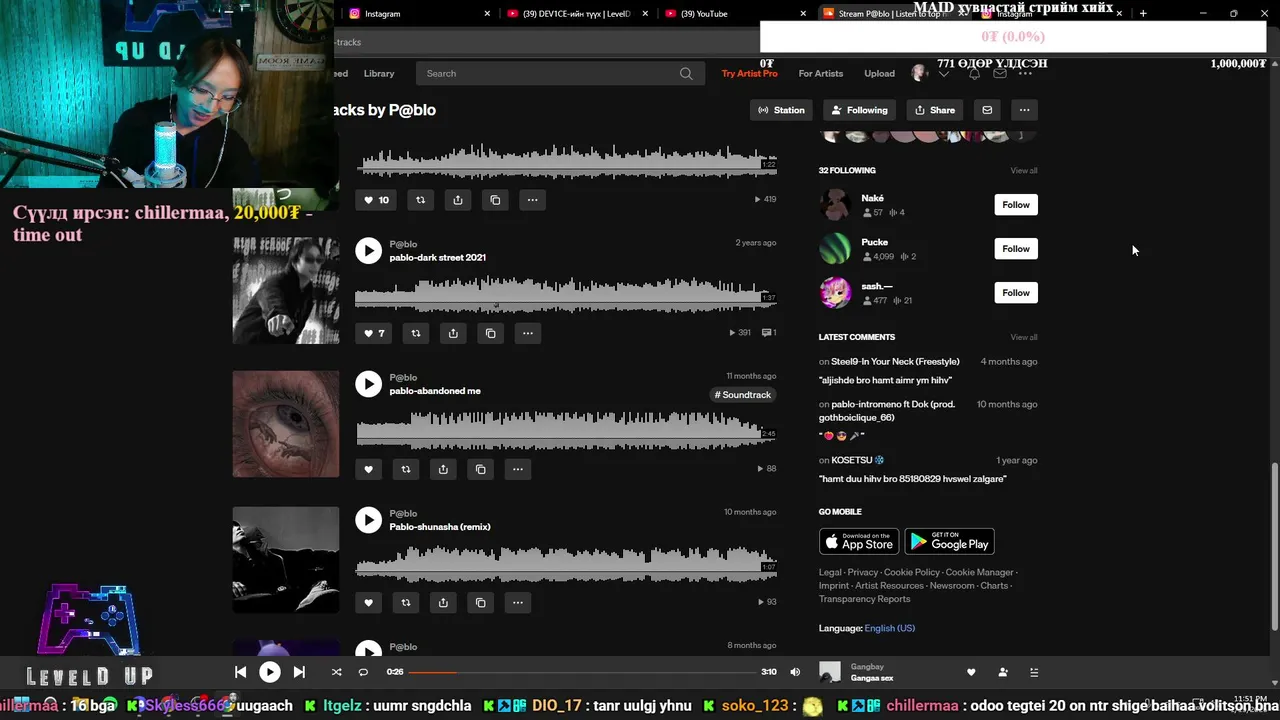Seek on the player progress bar
1280x720 pixels.
tap(583, 672)
